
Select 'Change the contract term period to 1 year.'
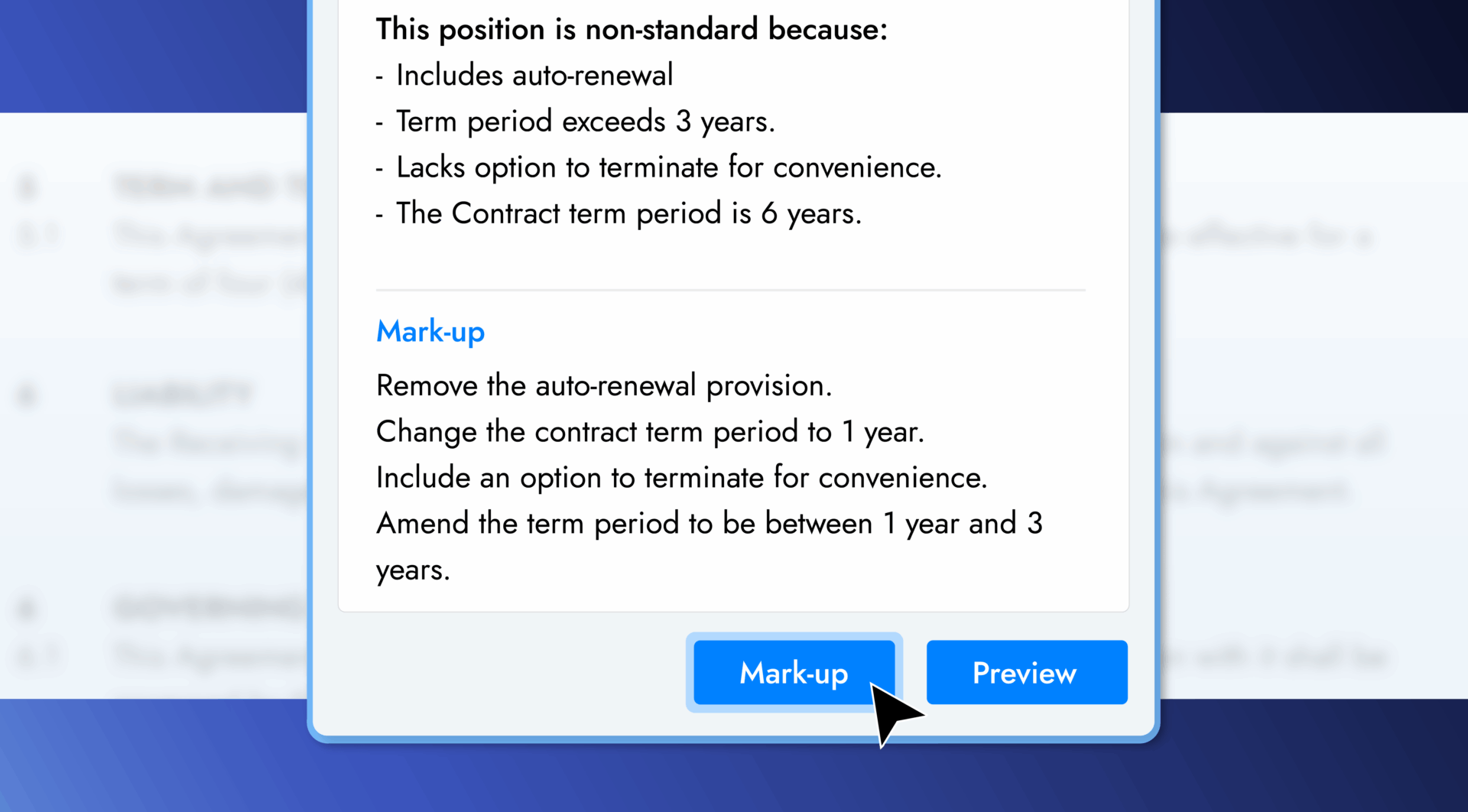(x=650, y=431)
